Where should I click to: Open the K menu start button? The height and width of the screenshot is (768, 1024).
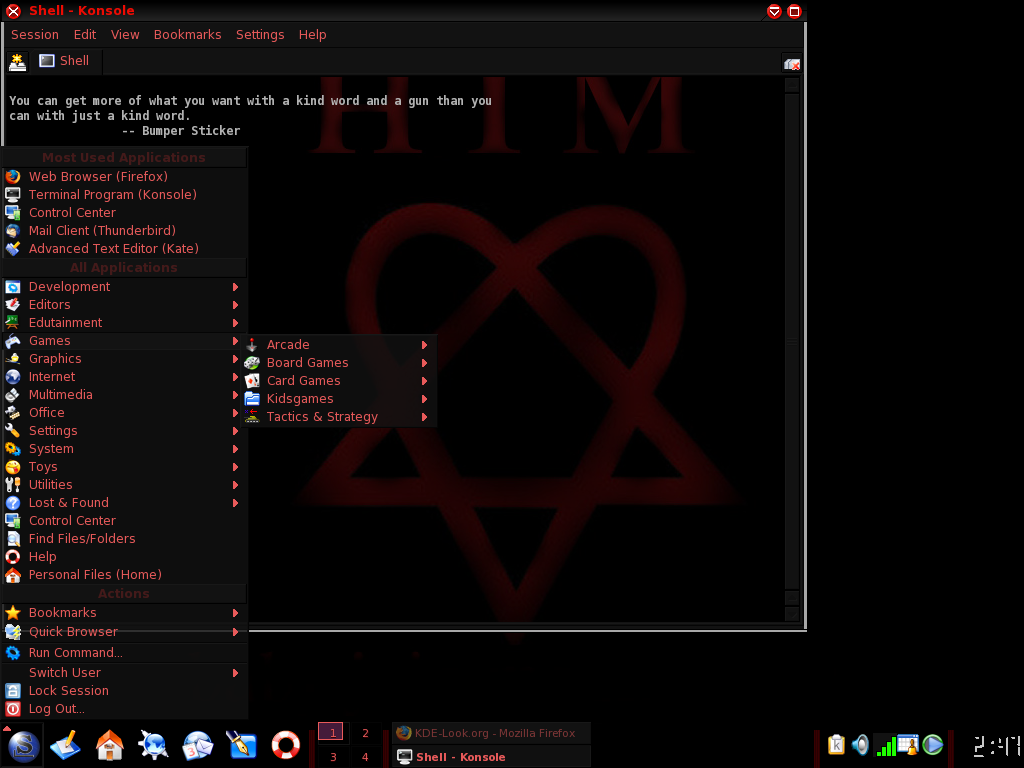22,745
